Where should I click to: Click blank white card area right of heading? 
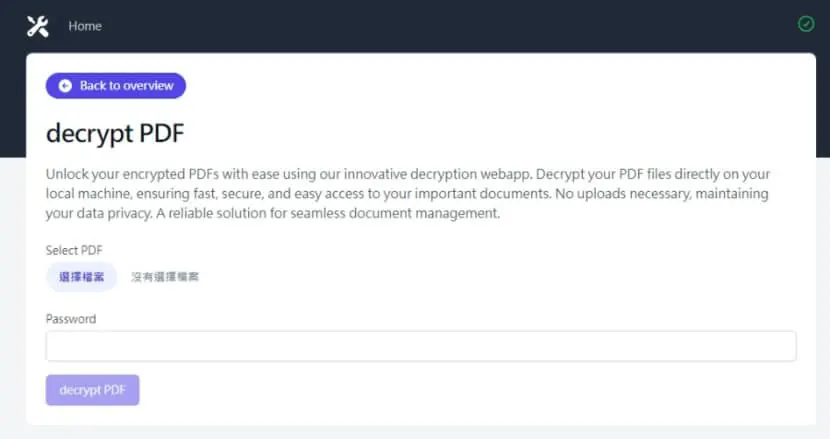476,132
